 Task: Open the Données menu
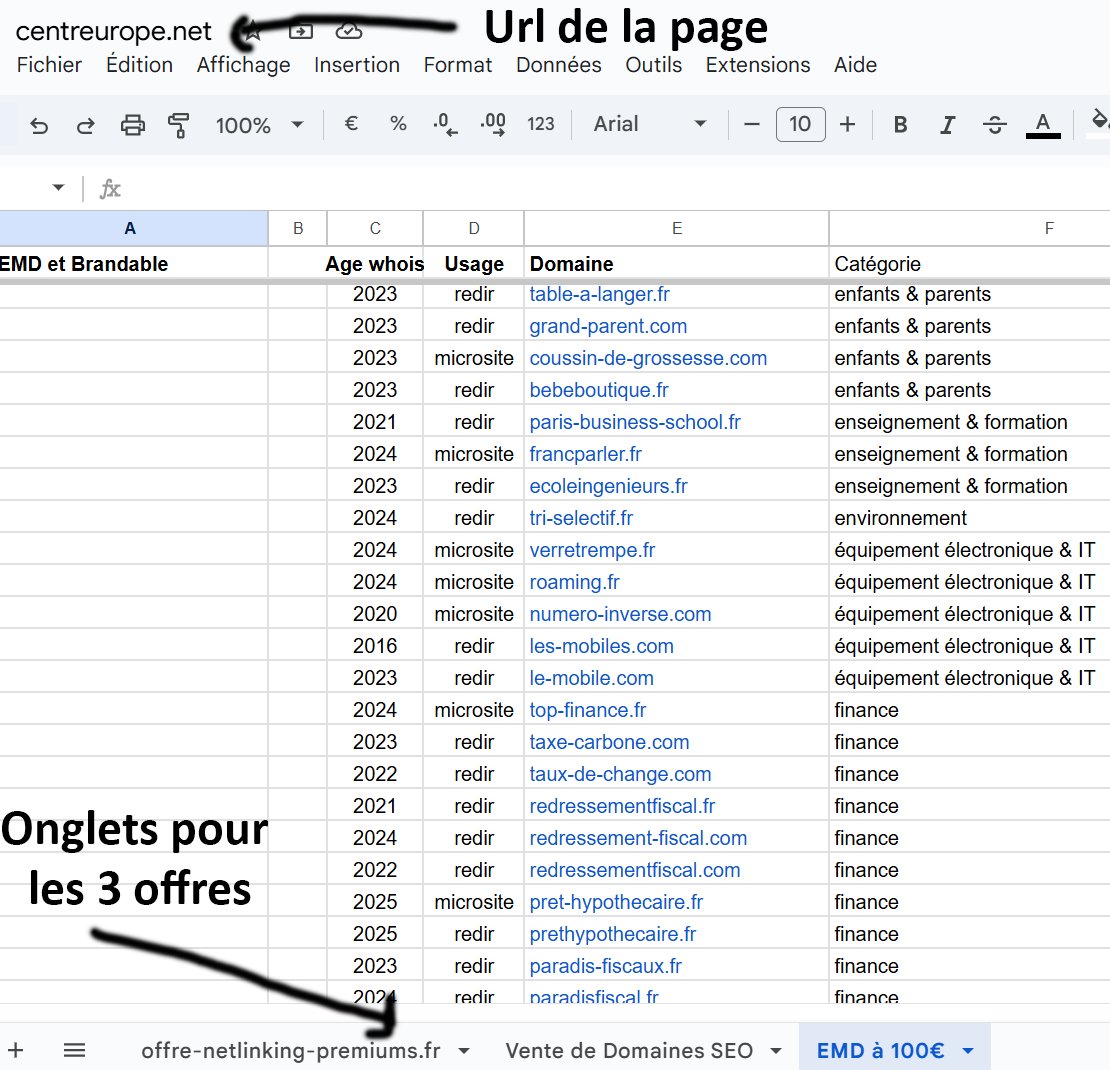coord(559,65)
